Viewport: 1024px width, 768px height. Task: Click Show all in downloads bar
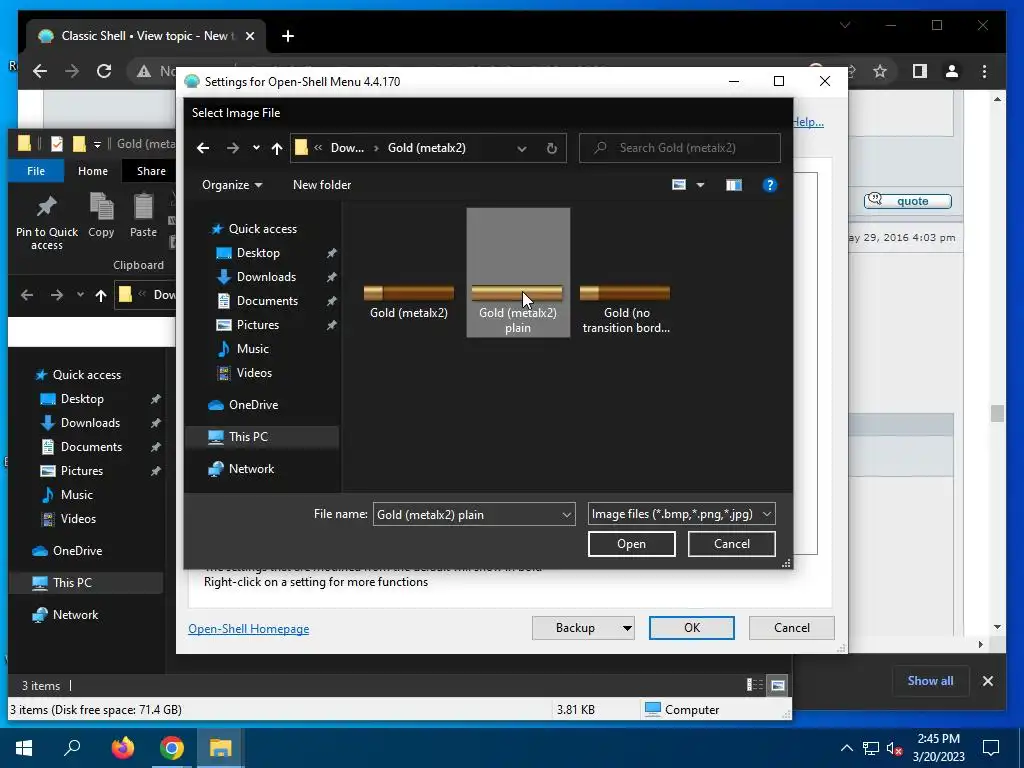930,681
